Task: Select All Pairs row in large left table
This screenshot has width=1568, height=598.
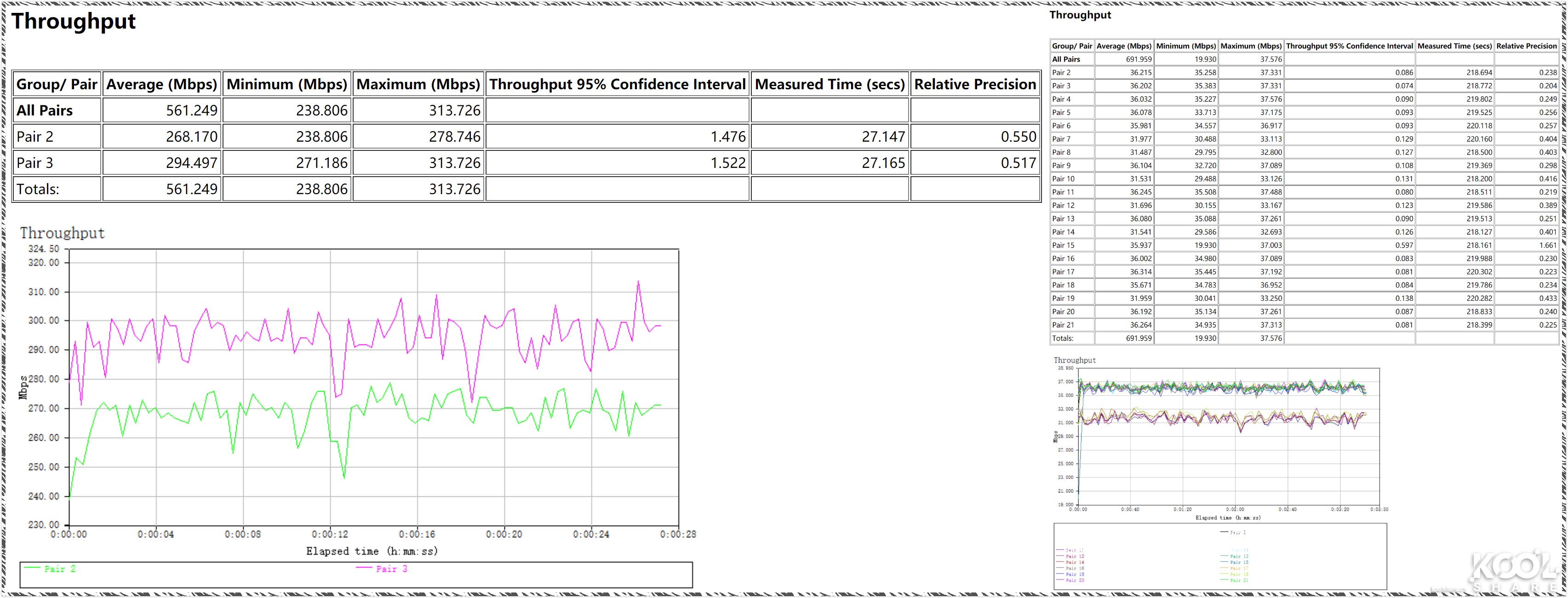Action: click(x=45, y=110)
